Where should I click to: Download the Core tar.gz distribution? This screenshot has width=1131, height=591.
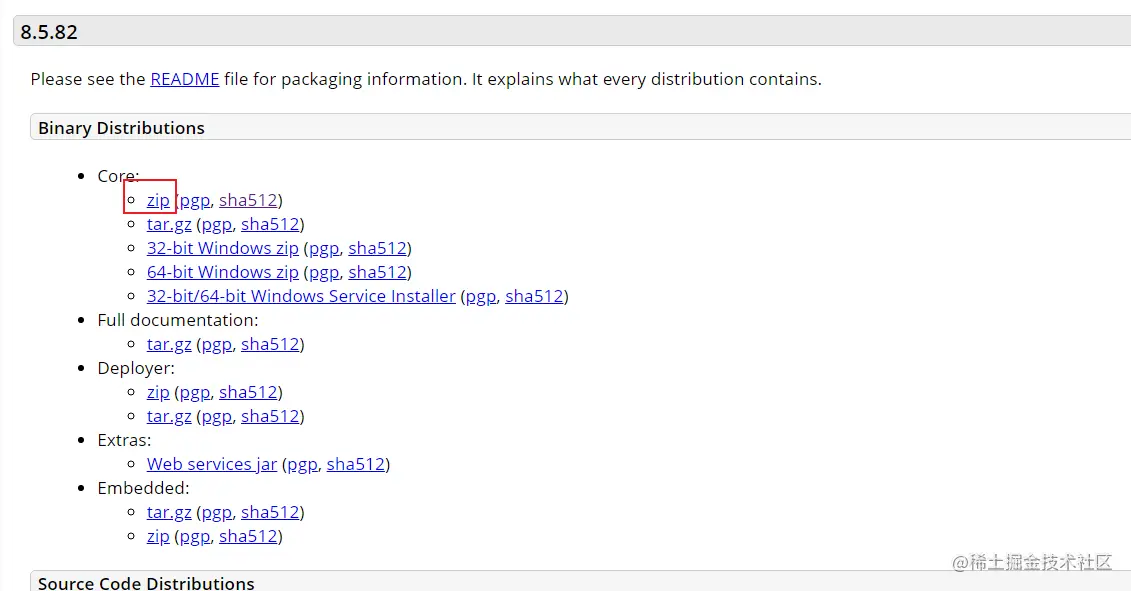pyautogui.click(x=169, y=224)
